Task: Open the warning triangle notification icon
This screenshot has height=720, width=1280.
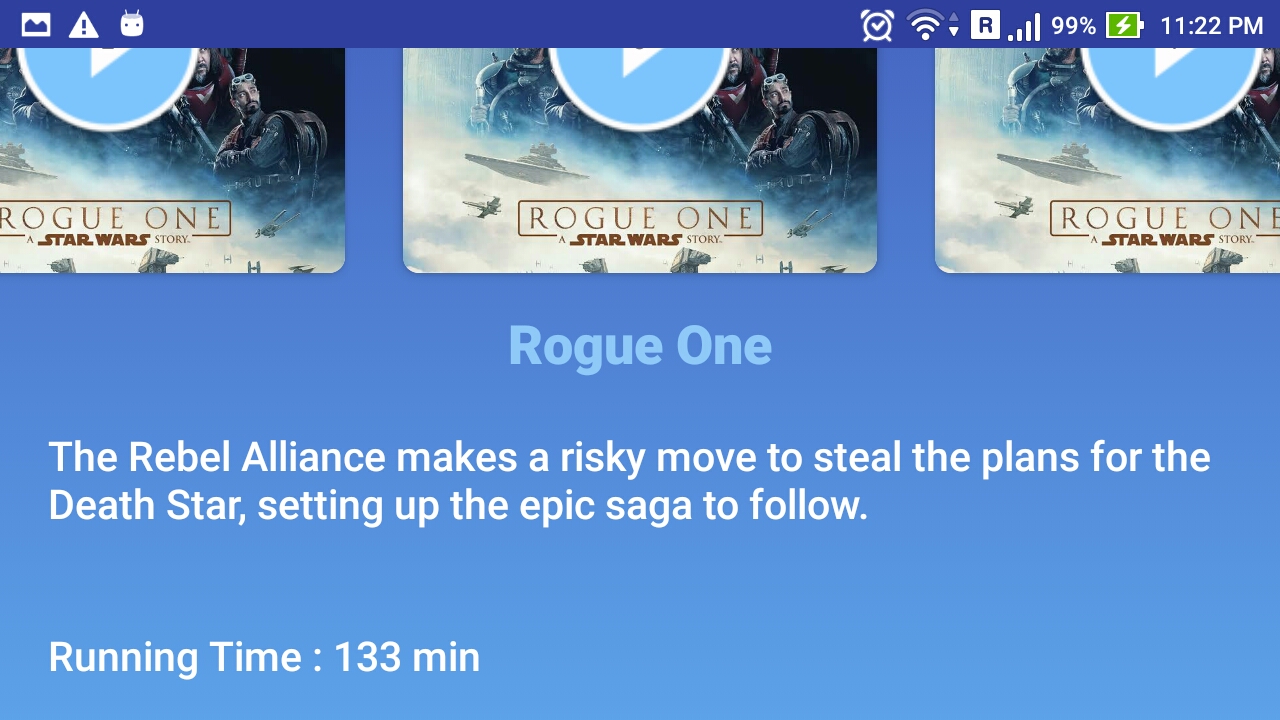Action: click(84, 25)
